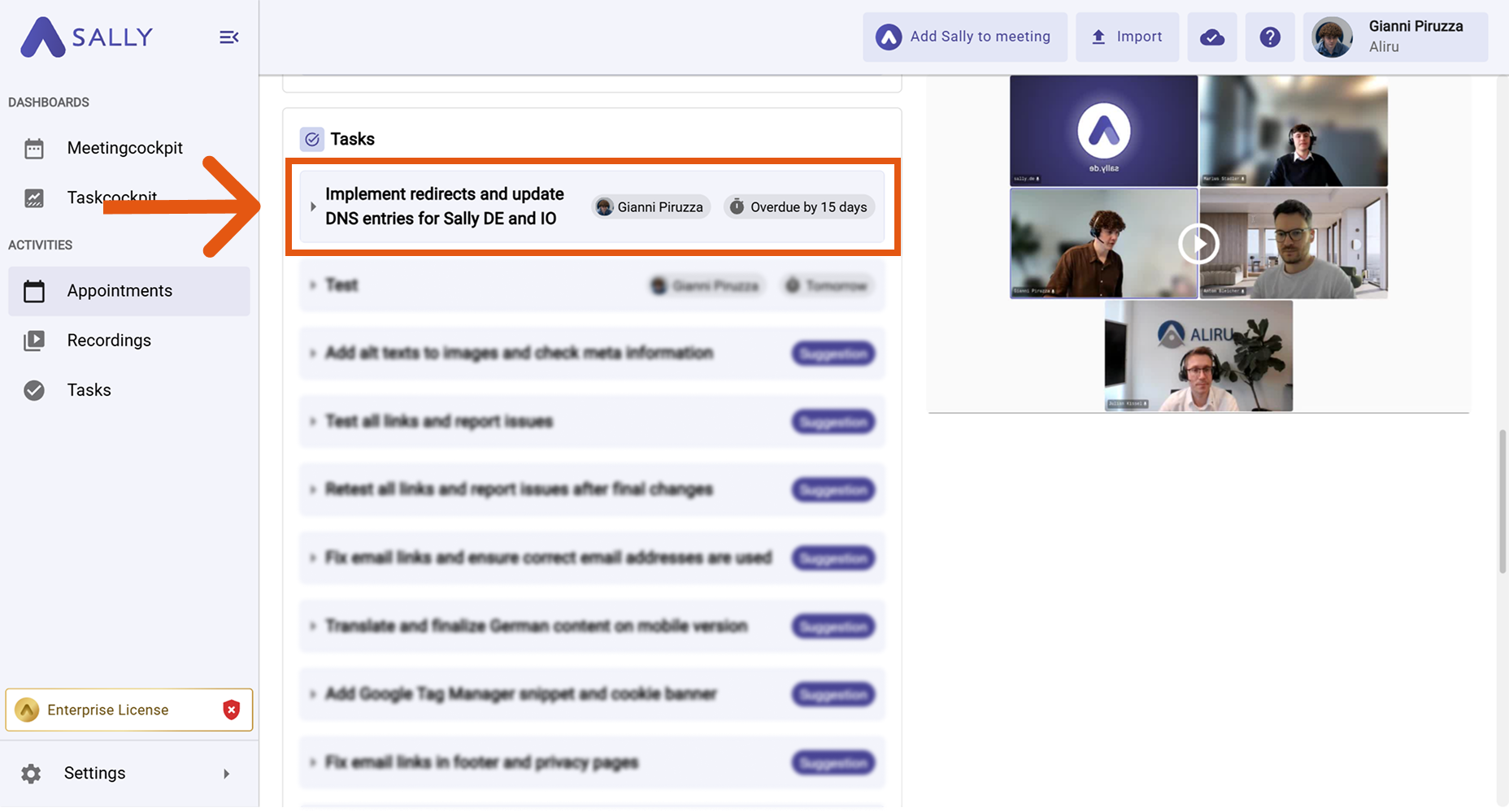The image size is (1509, 812).
Task: Click the Appointments calendar icon
Action: [34, 291]
